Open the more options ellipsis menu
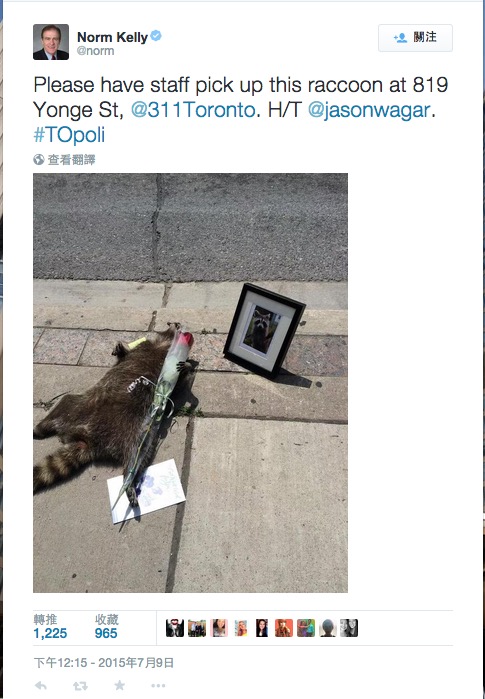Viewport: 485px width, 699px height. pyautogui.click(x=158, y=686)
